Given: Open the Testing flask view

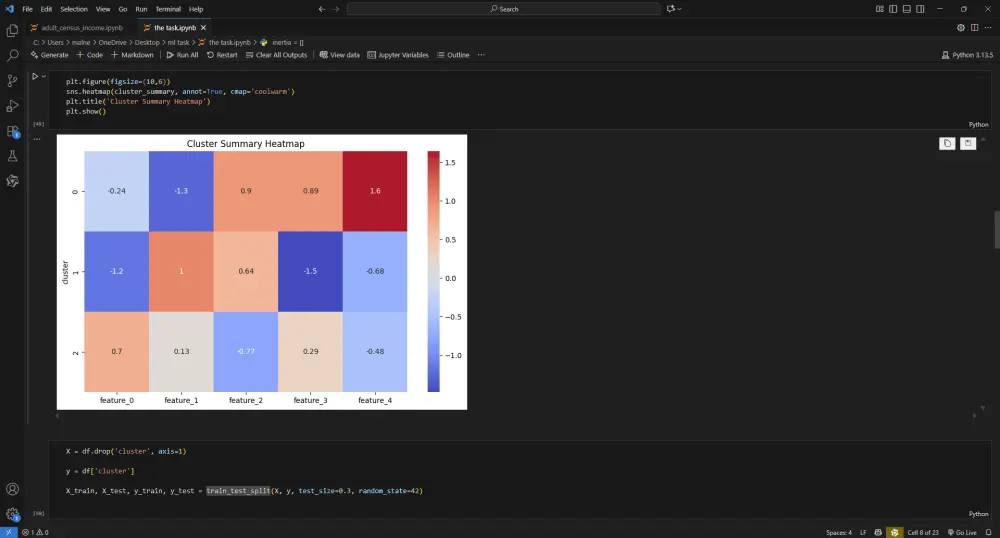Looking at the screenshot, I should click(12, 156).
